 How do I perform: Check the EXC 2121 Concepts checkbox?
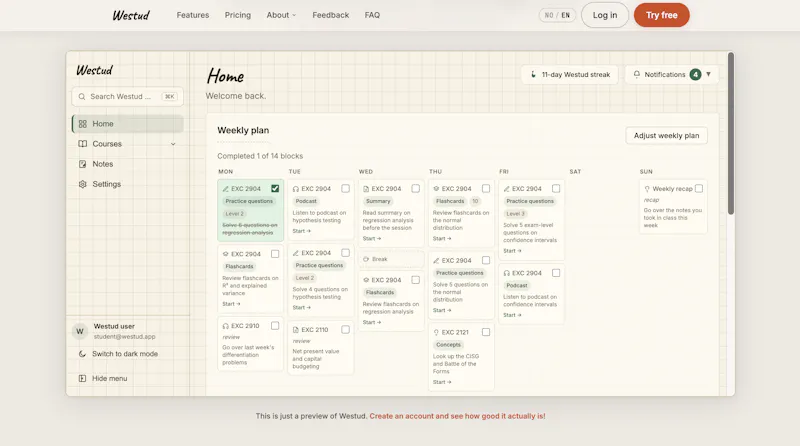click(x=486, y=332)
